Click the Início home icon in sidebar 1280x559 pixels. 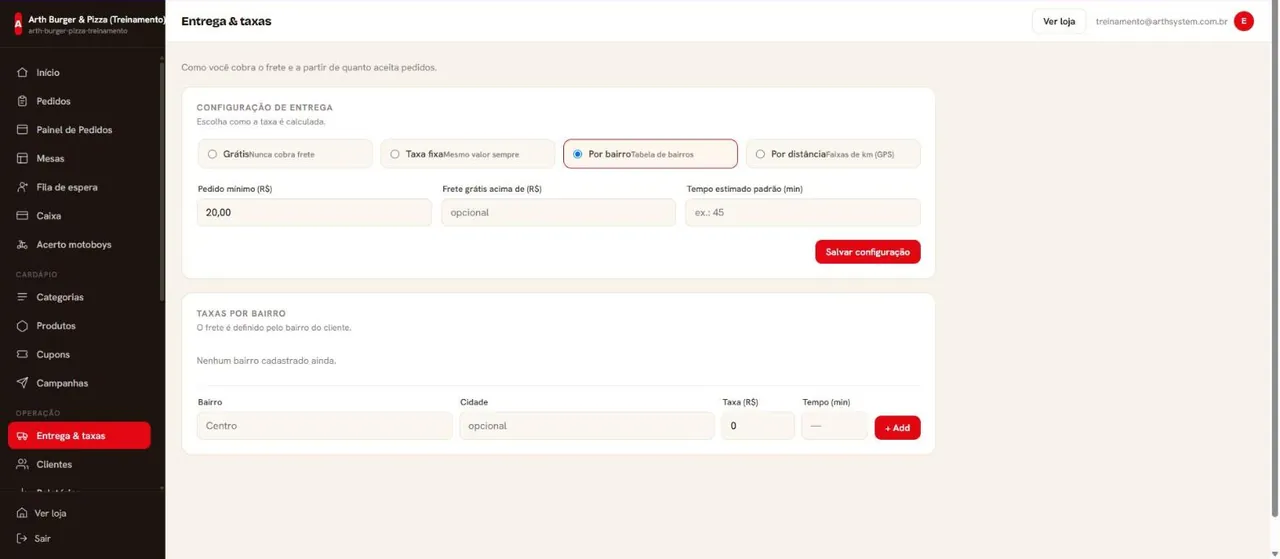tap(22, 73)
